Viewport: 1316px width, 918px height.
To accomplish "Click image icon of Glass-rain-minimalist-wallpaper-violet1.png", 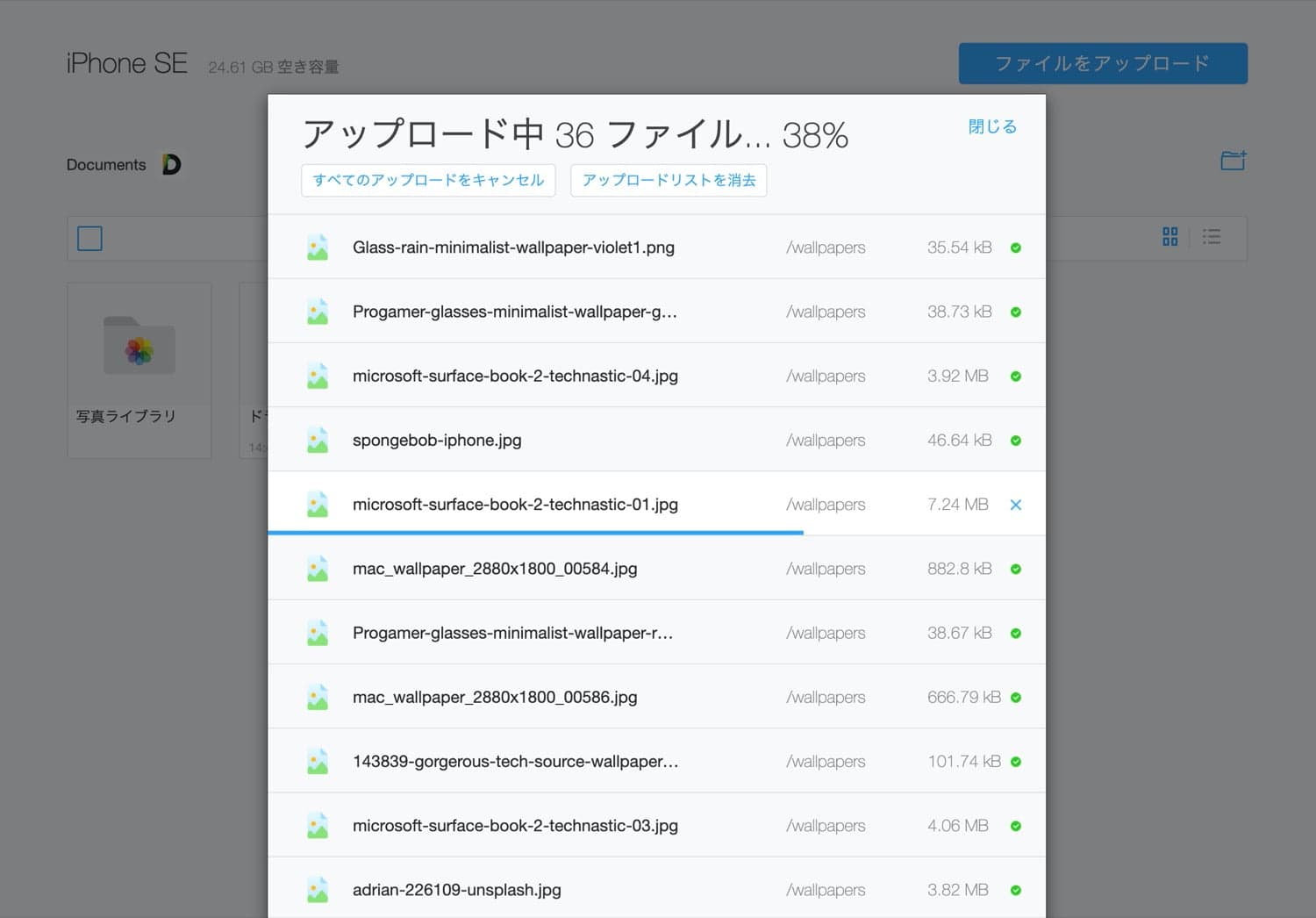I will coord(318,247).
